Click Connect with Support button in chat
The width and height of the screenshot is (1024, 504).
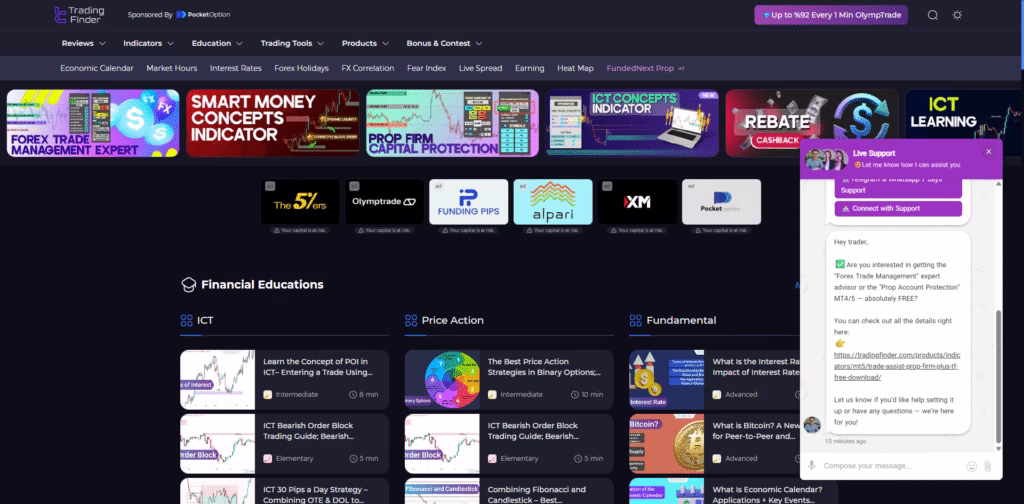(x=898, y=209)
